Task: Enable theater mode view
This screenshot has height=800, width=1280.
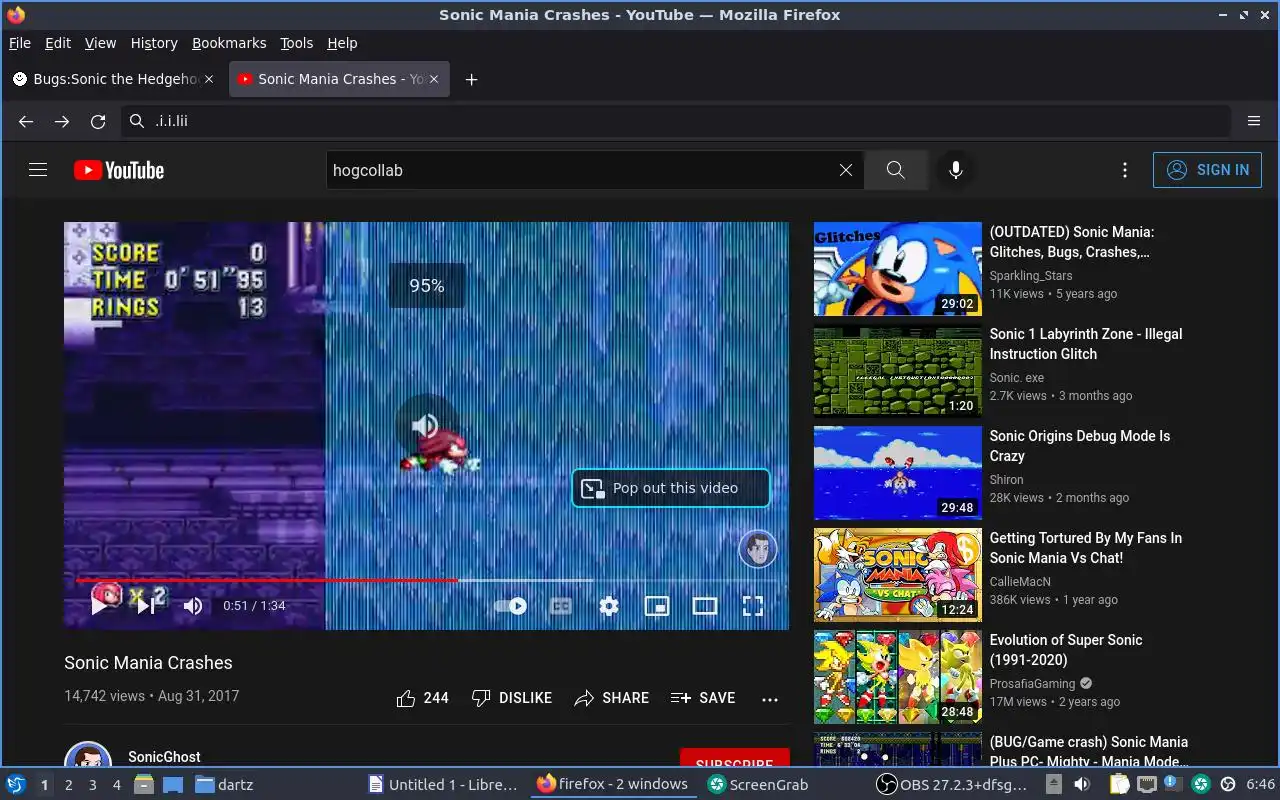Action: 705,605
